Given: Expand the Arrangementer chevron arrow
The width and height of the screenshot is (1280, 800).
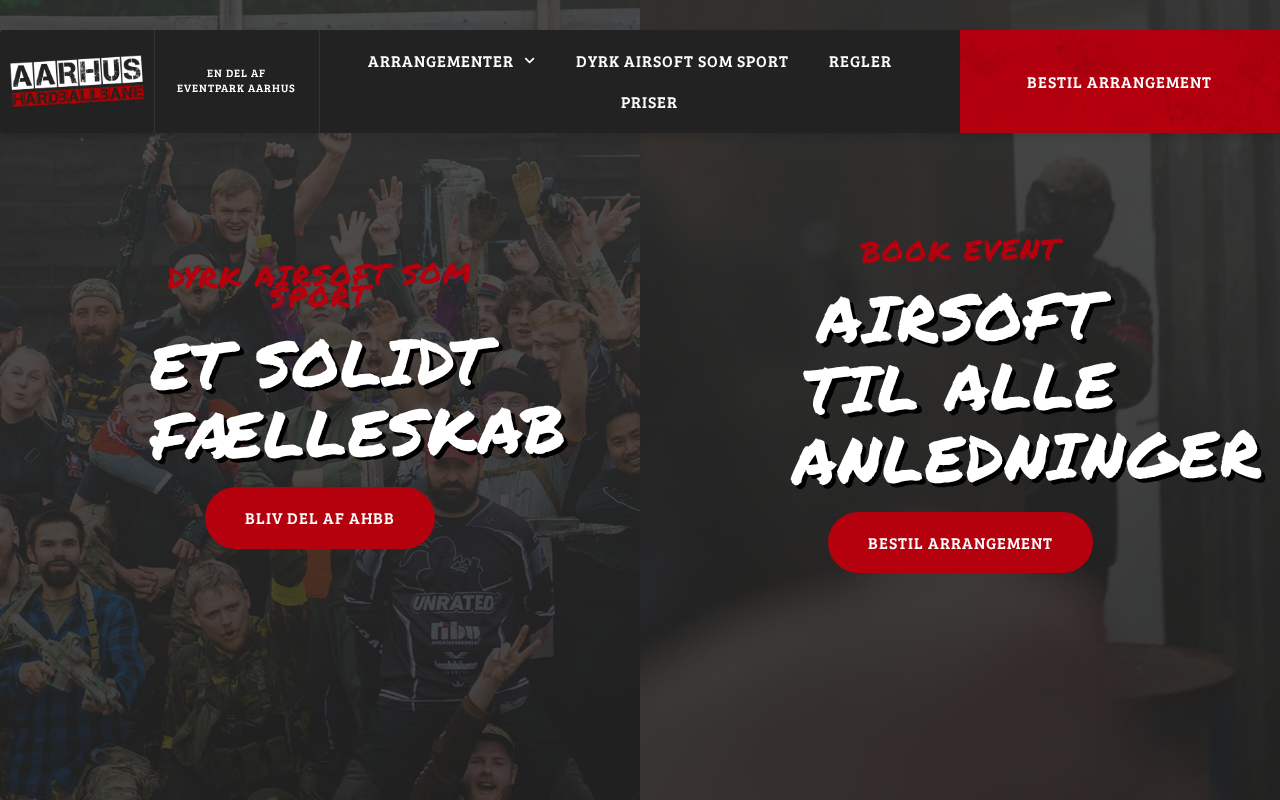Looking at the screenshot, I should (529, 61).
